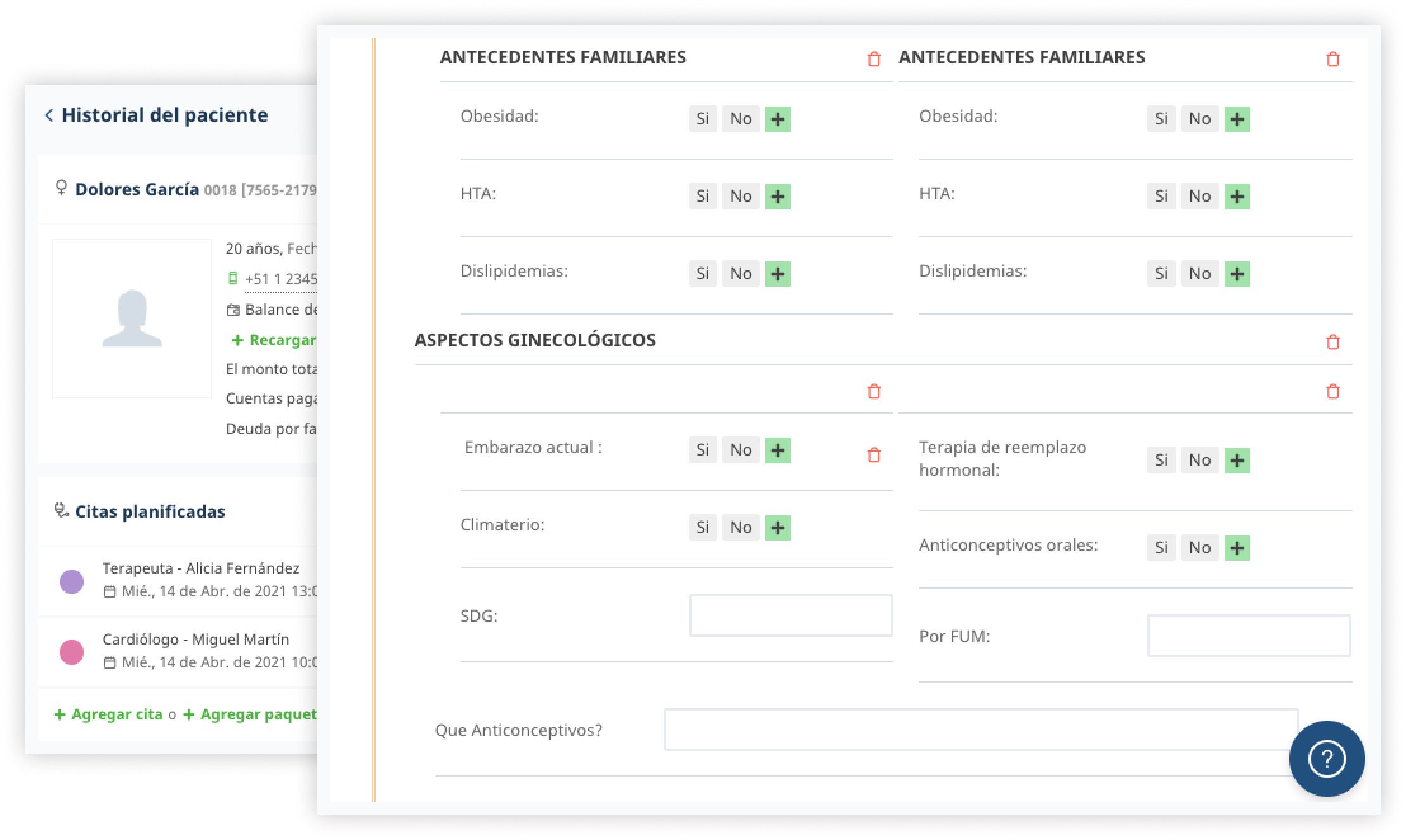Viewport: 1406px width, 840px height.
Task: Expand plus for right Dislipidemias
Action: click(x=1237, y=273)
